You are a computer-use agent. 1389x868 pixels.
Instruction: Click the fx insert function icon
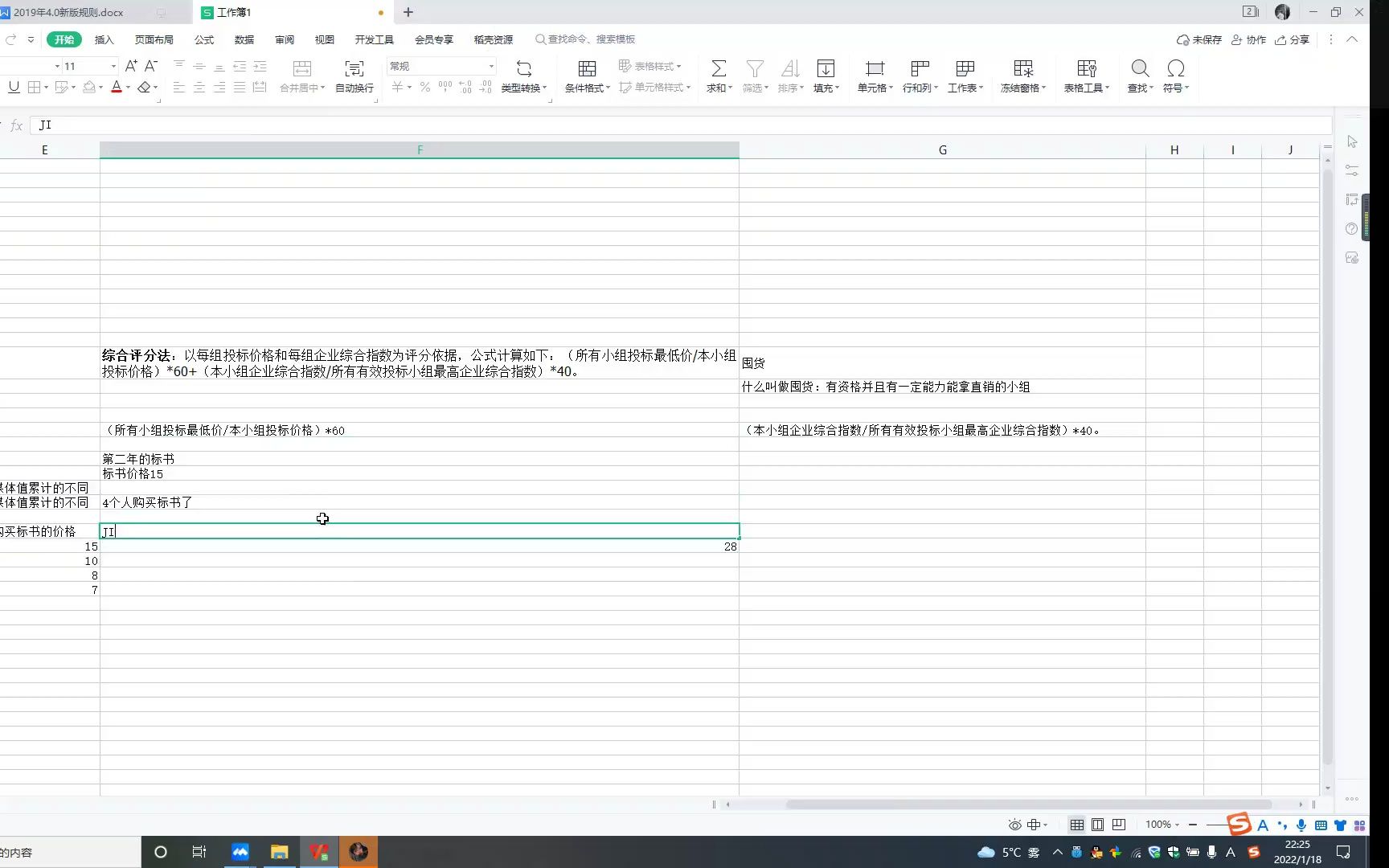(x=16, y=125)
